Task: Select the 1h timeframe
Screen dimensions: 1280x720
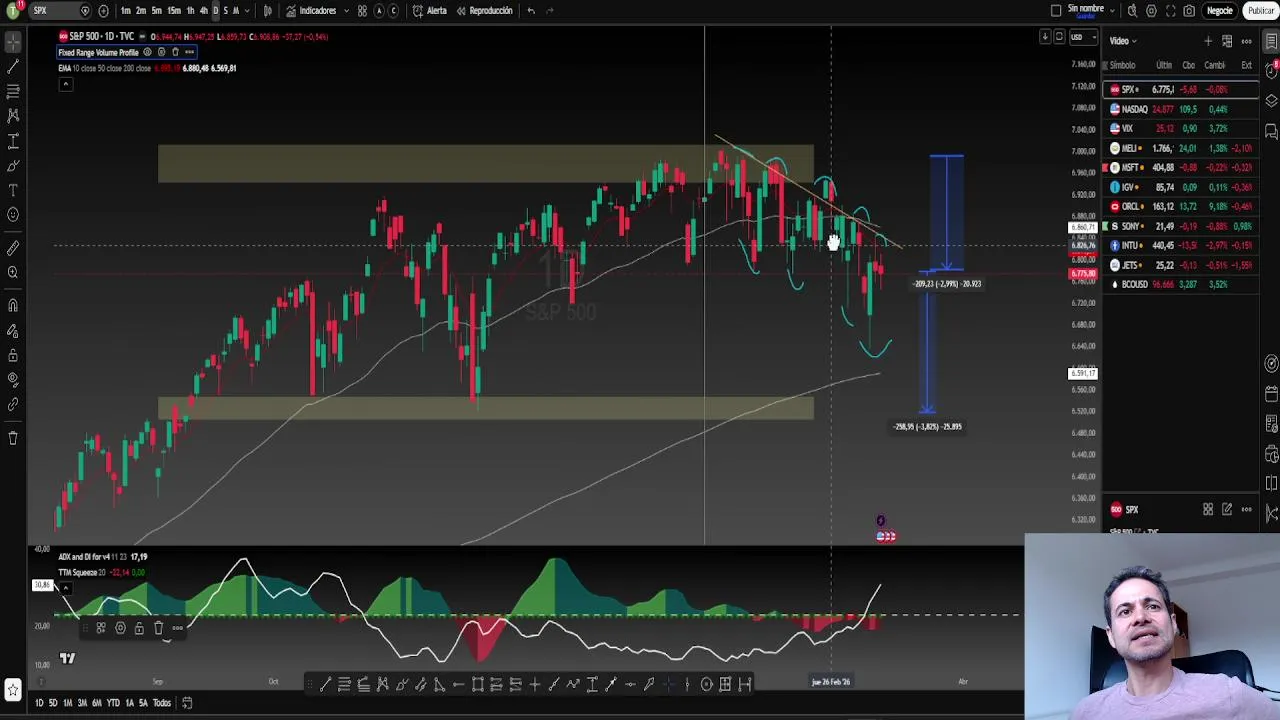Action: click(x=190, y=11)
